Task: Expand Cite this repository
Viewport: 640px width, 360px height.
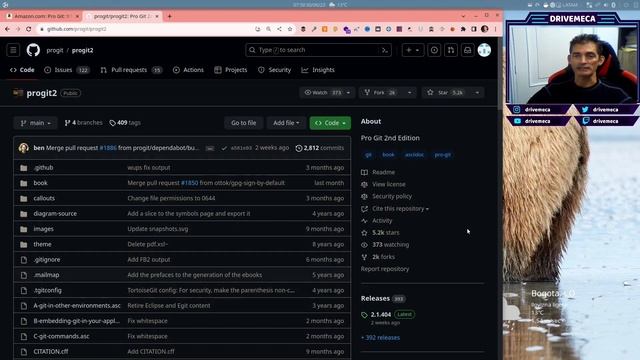Action: pos(400,209)
